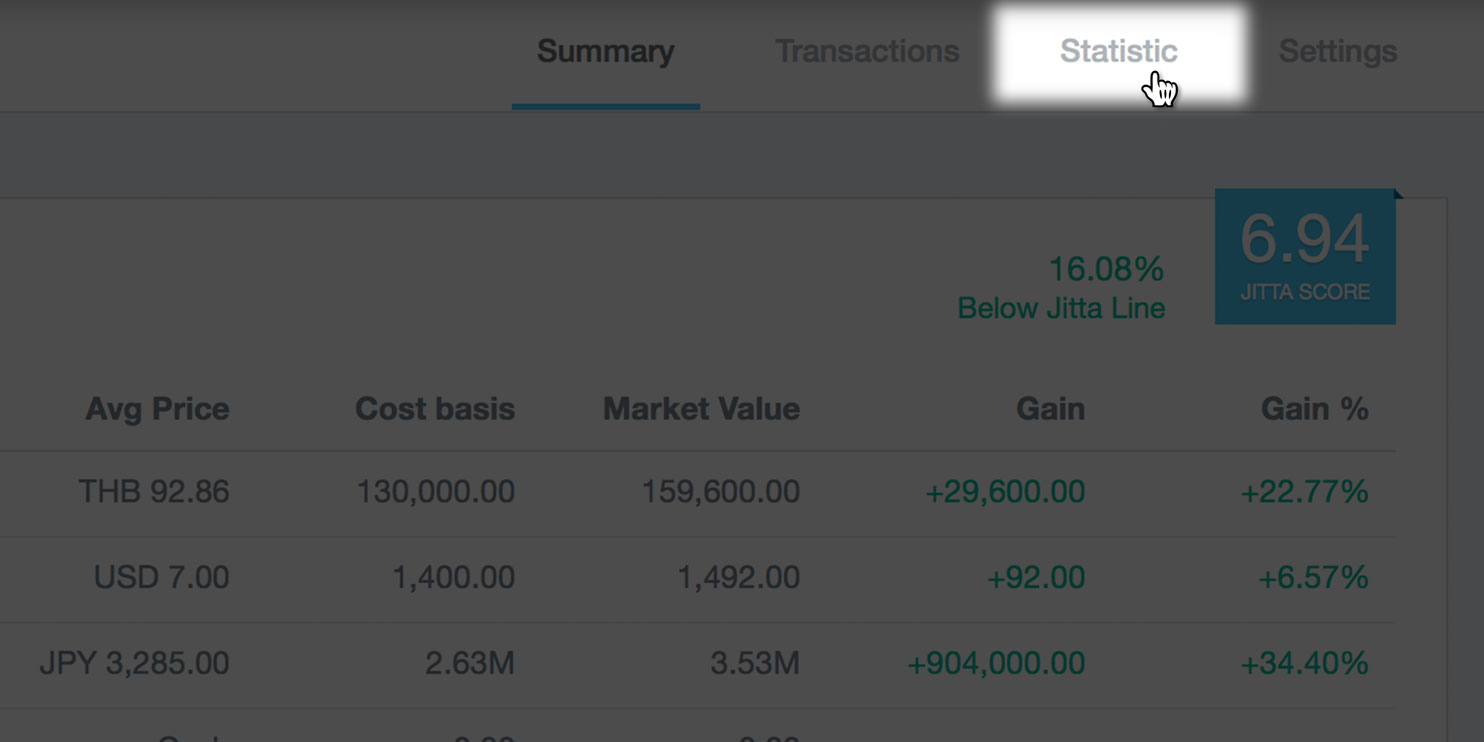This screenshot has height=742, width=1484.
Task: Sort by the Market Value column header
Action: click(701, 408)
